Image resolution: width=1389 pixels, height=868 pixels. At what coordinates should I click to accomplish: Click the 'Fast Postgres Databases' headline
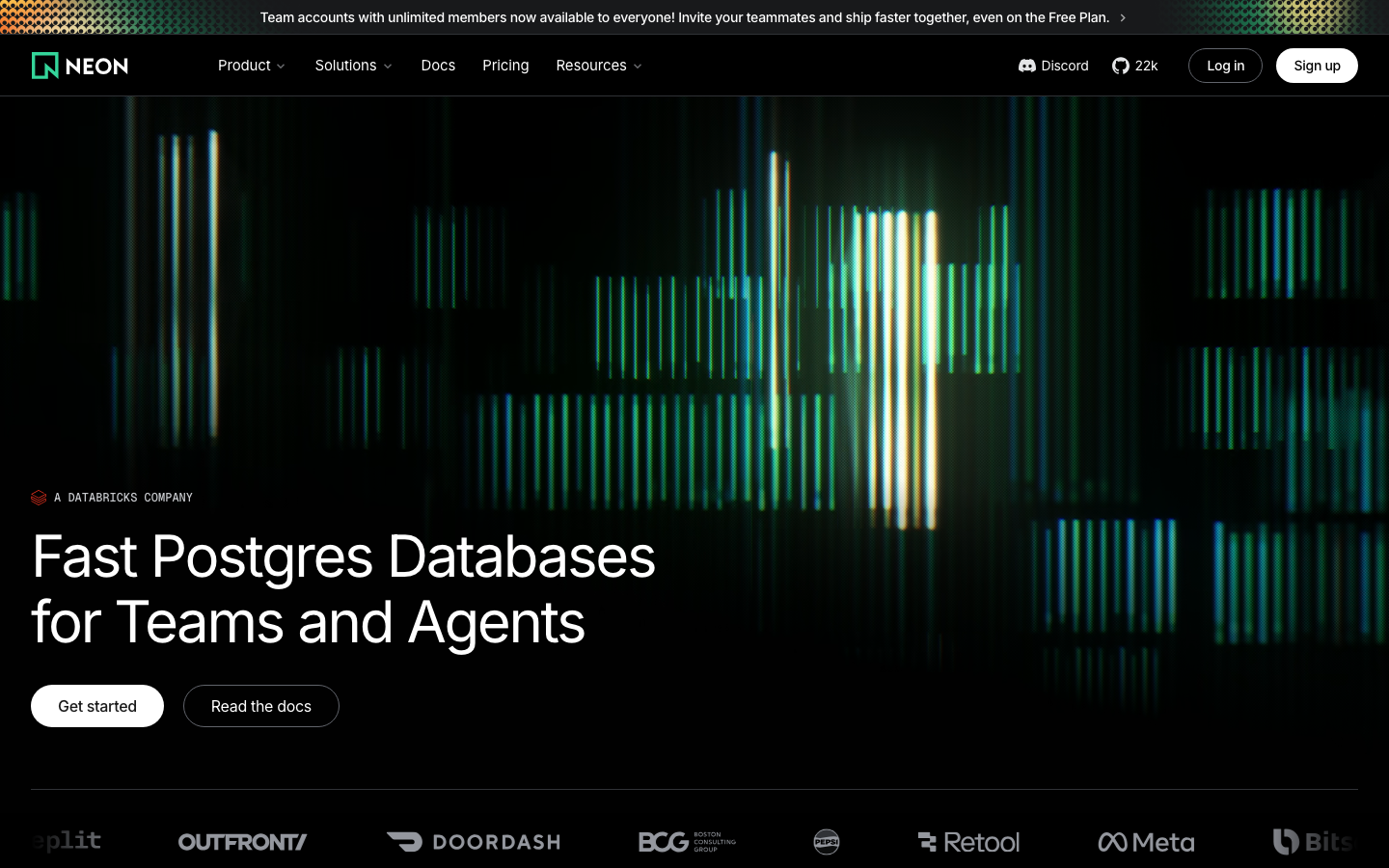click(343, 556)
